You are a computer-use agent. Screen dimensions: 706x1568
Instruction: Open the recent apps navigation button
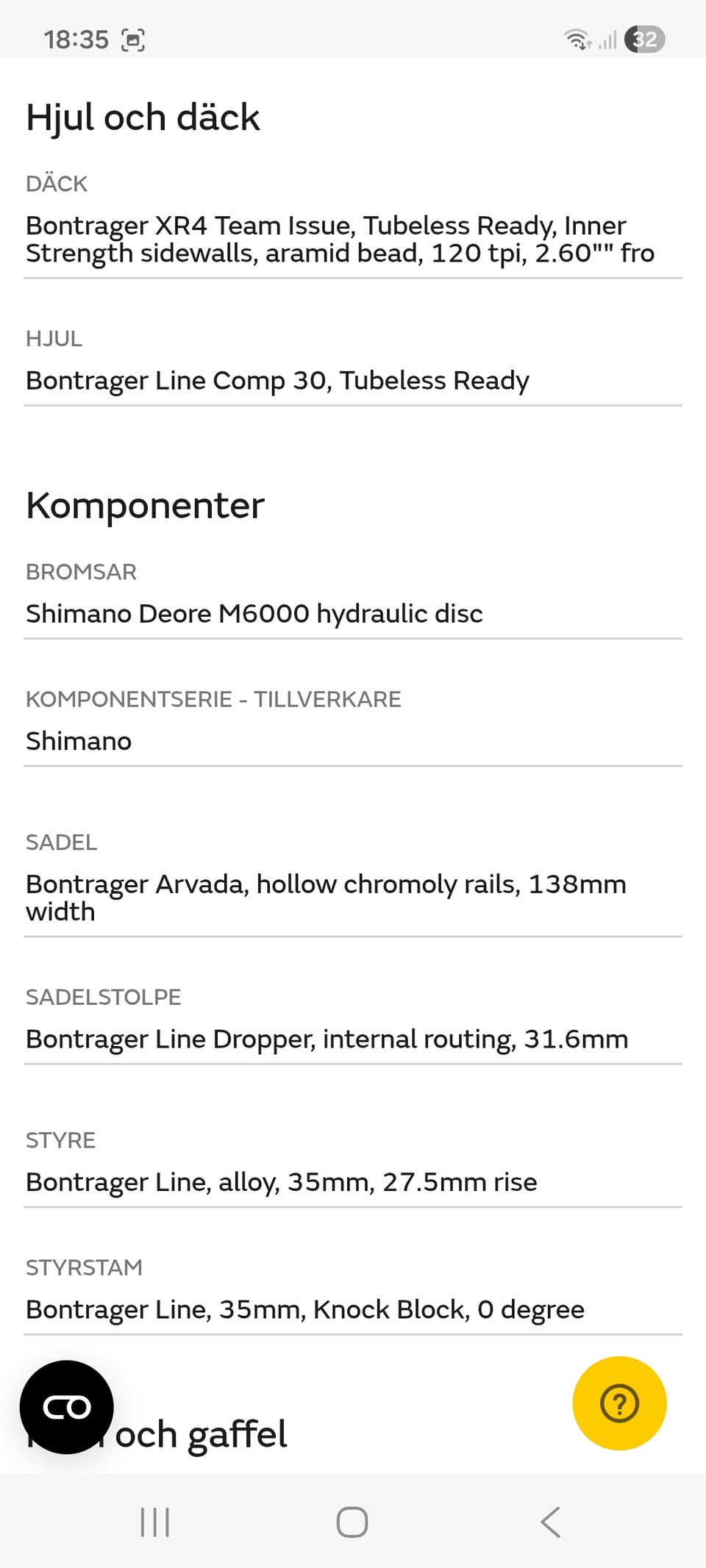pyautogui.click(x=155, y=1522)
